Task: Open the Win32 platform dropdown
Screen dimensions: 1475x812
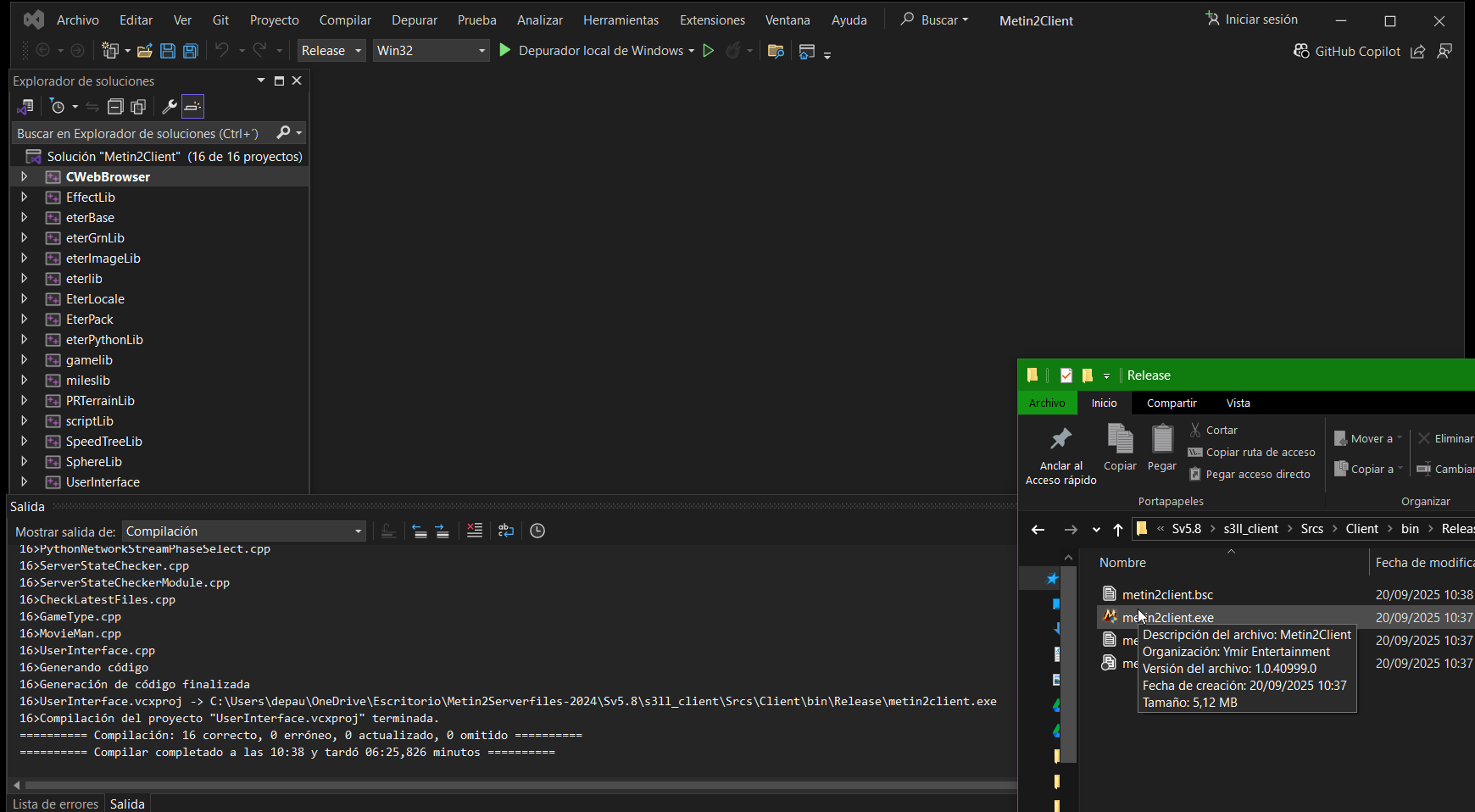Action: pos(431,51)
